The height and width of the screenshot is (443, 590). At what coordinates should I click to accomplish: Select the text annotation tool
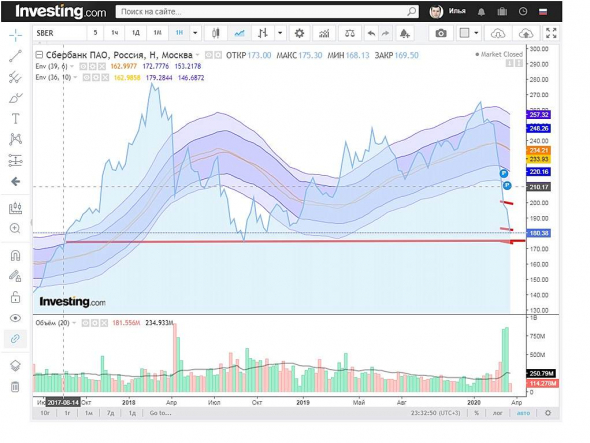click(15, 119)
